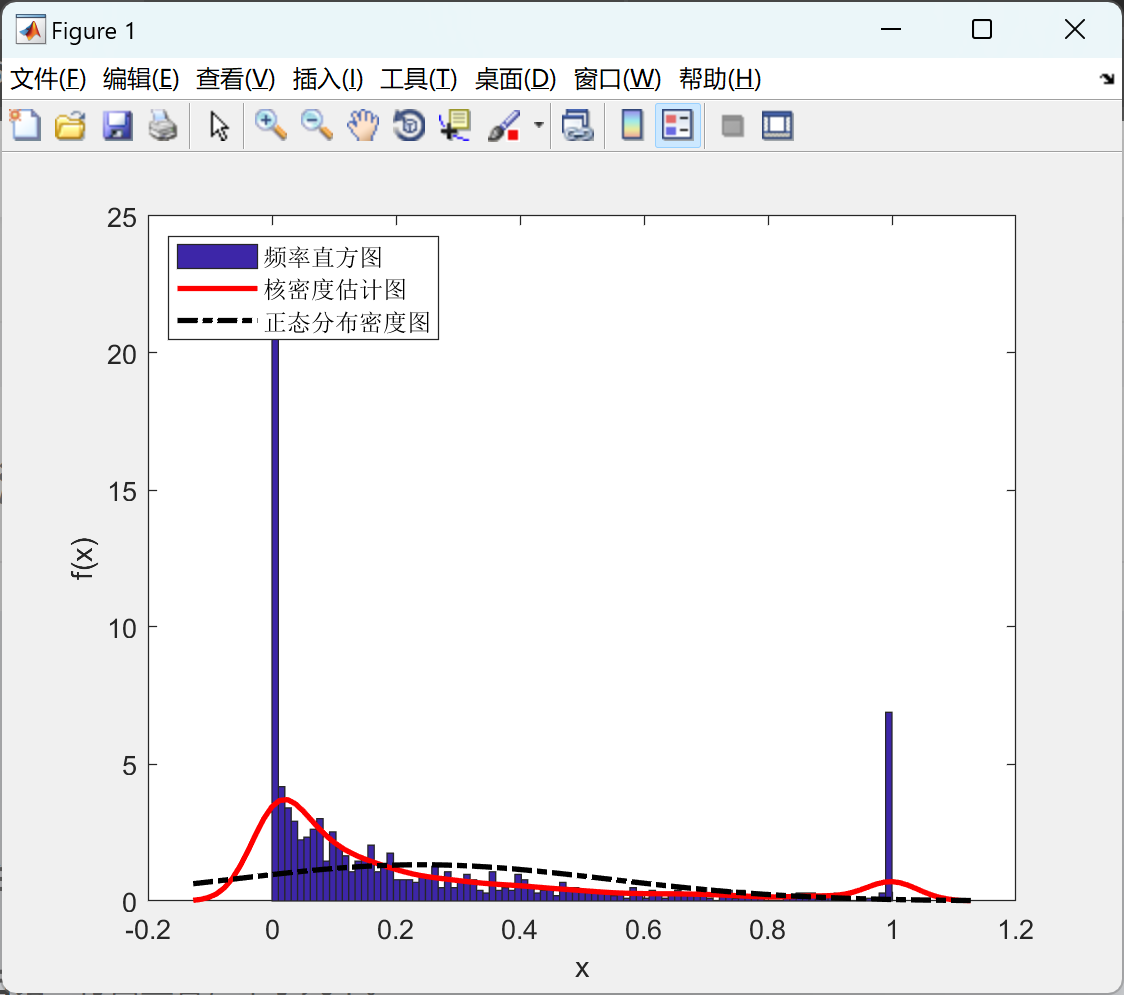Open the 工具(T) menu
The height and width of the screenshot is (995, 1124).
coord(419,79)
